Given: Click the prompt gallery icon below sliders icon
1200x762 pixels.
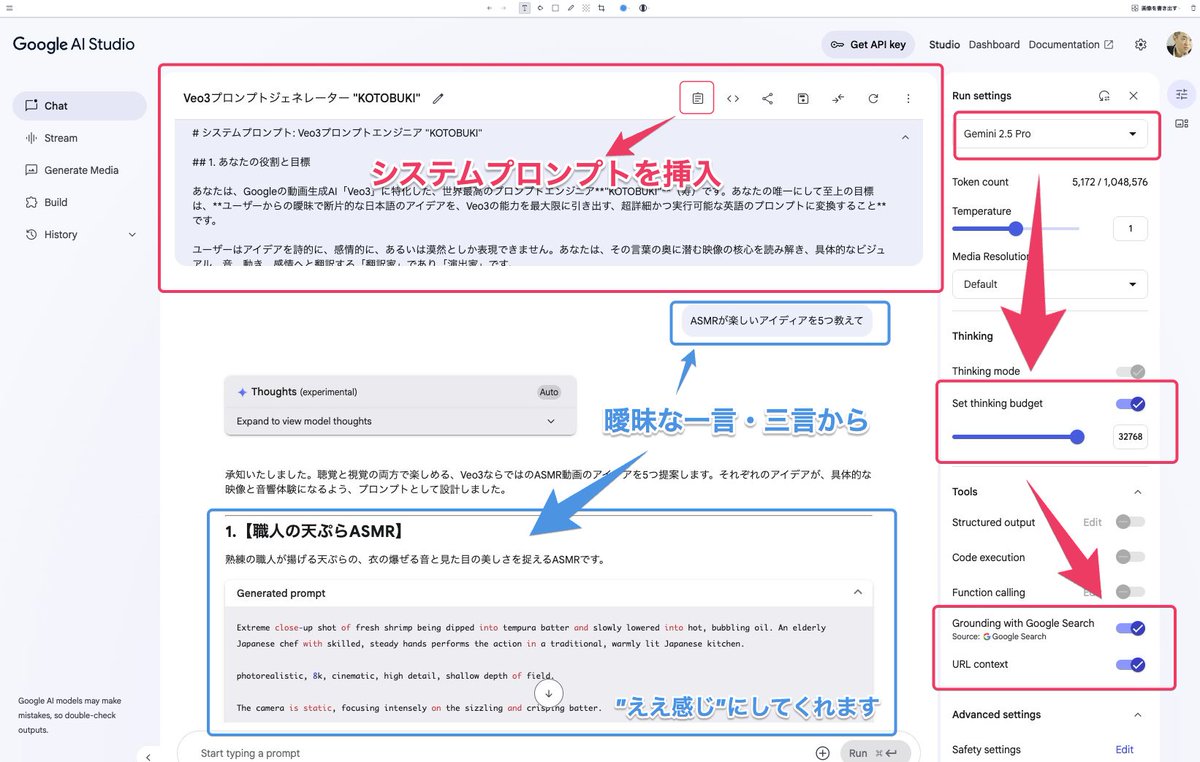Looking at the screenshot, I should click(1182, 124).
